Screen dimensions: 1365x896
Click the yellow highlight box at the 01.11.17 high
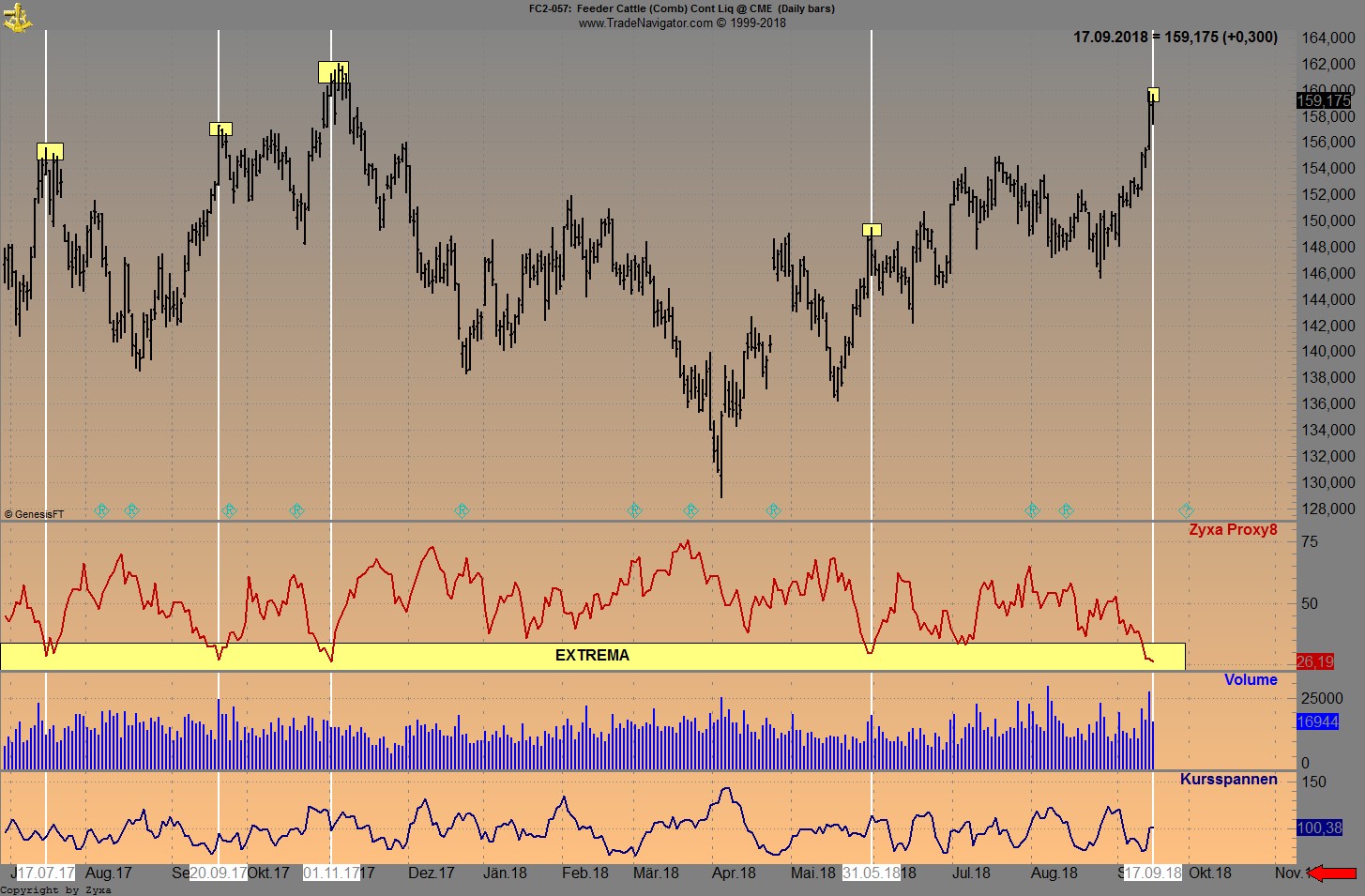[x=333, y=72]
